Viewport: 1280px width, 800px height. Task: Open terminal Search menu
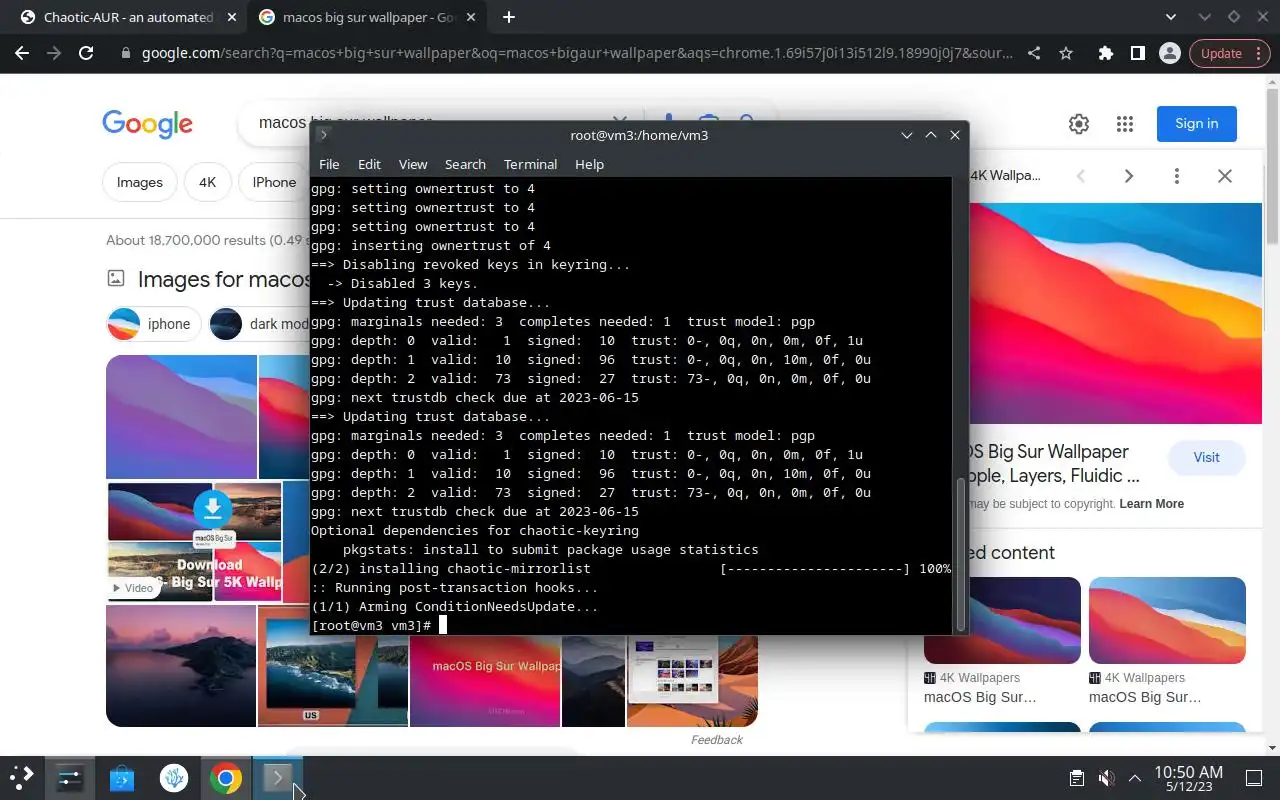465,164
